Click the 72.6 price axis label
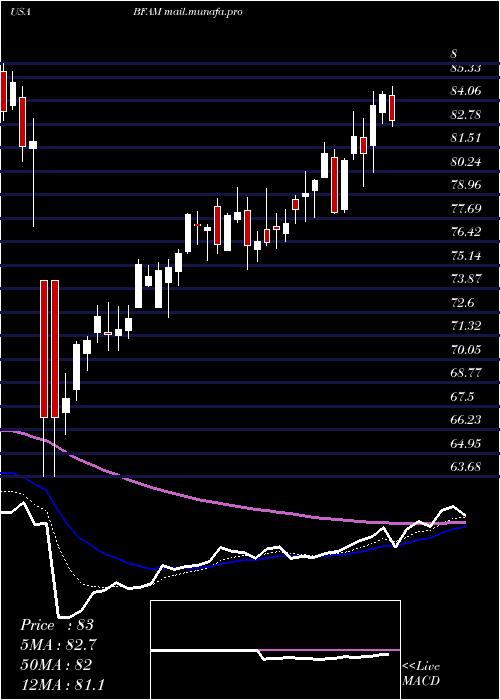The width and height of the screenshot is (500, 700). [x=462, y=302]
